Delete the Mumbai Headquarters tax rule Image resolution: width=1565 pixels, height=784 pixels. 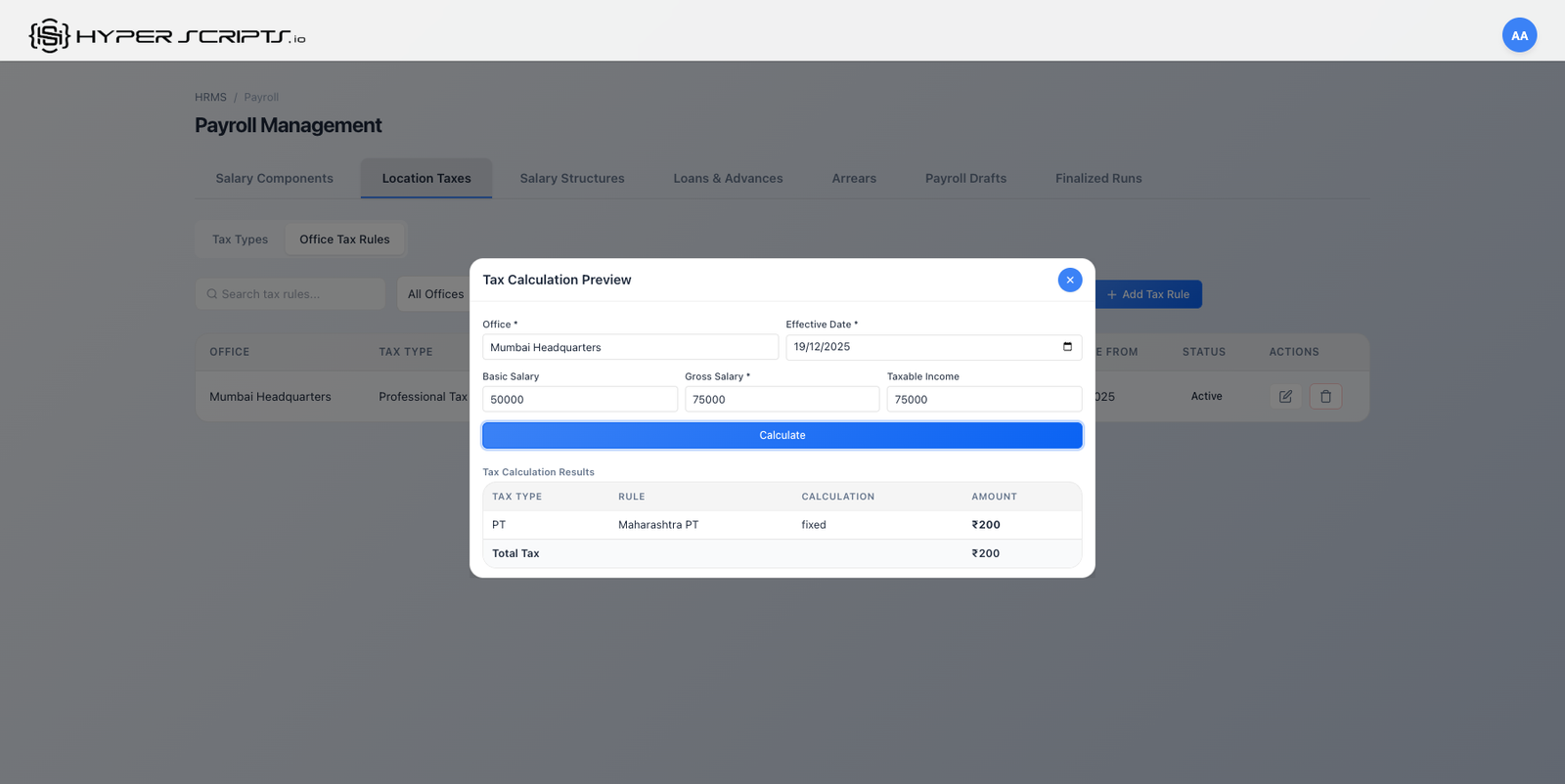[x=1325, y=397]
